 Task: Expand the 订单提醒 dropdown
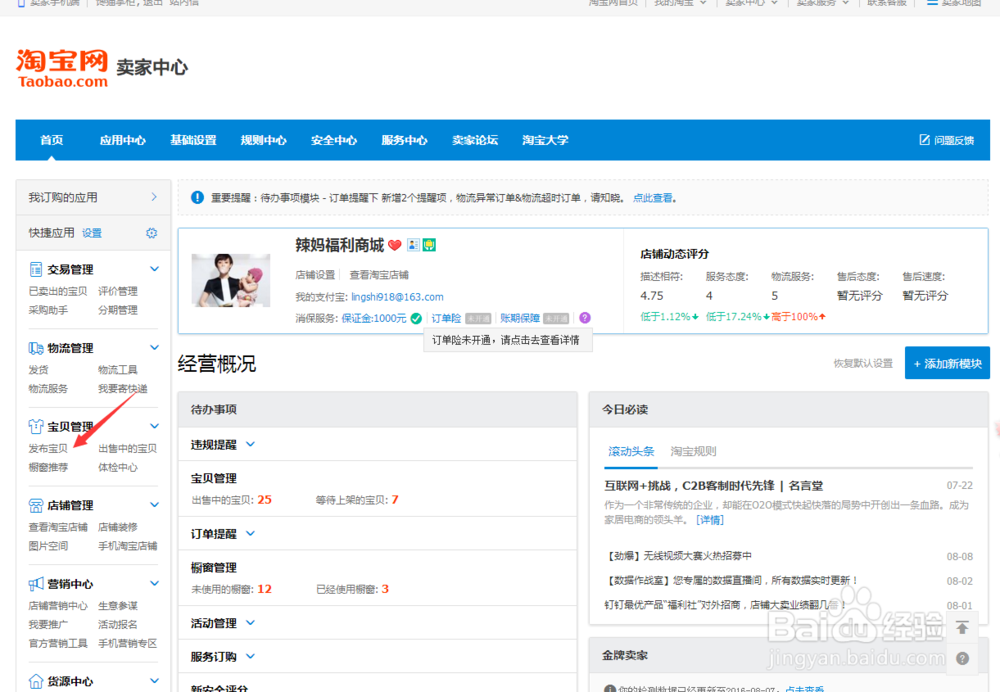[251, 533]
